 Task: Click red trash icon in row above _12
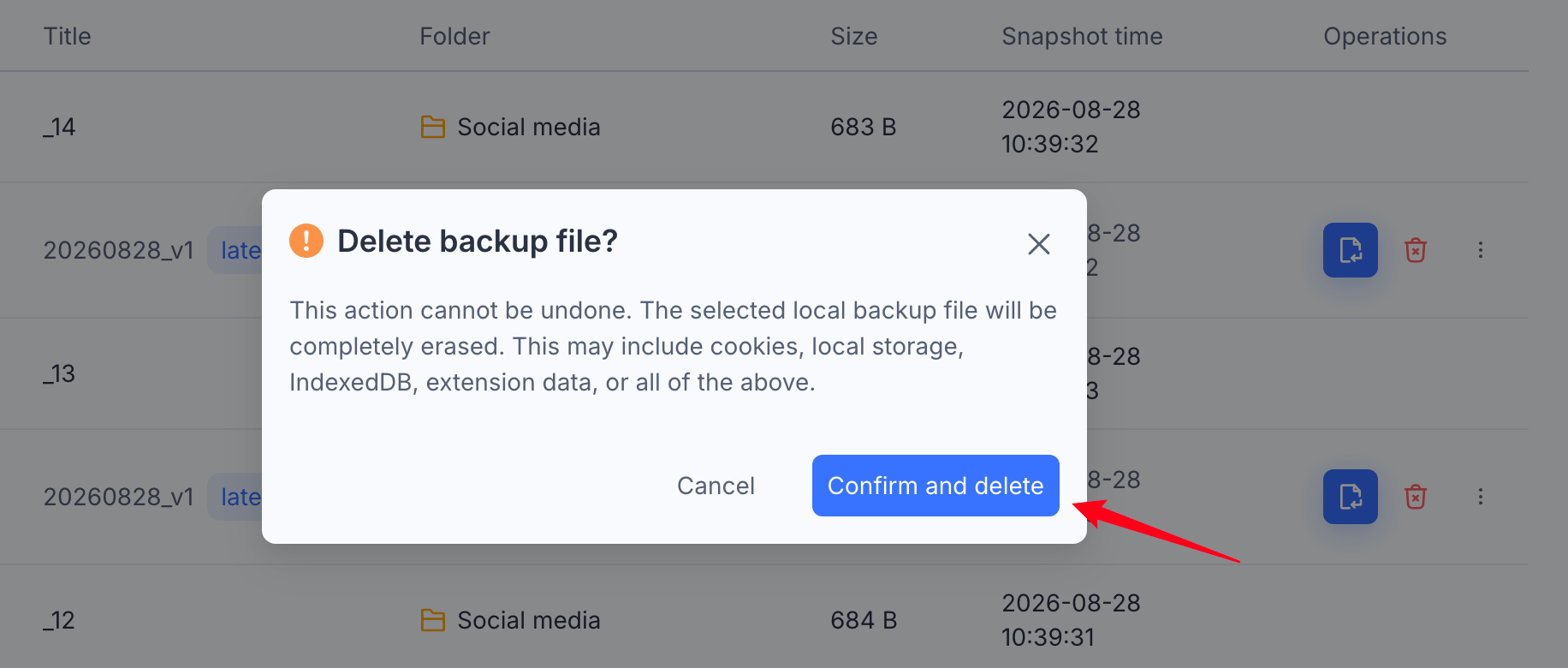coord(1416,497)
